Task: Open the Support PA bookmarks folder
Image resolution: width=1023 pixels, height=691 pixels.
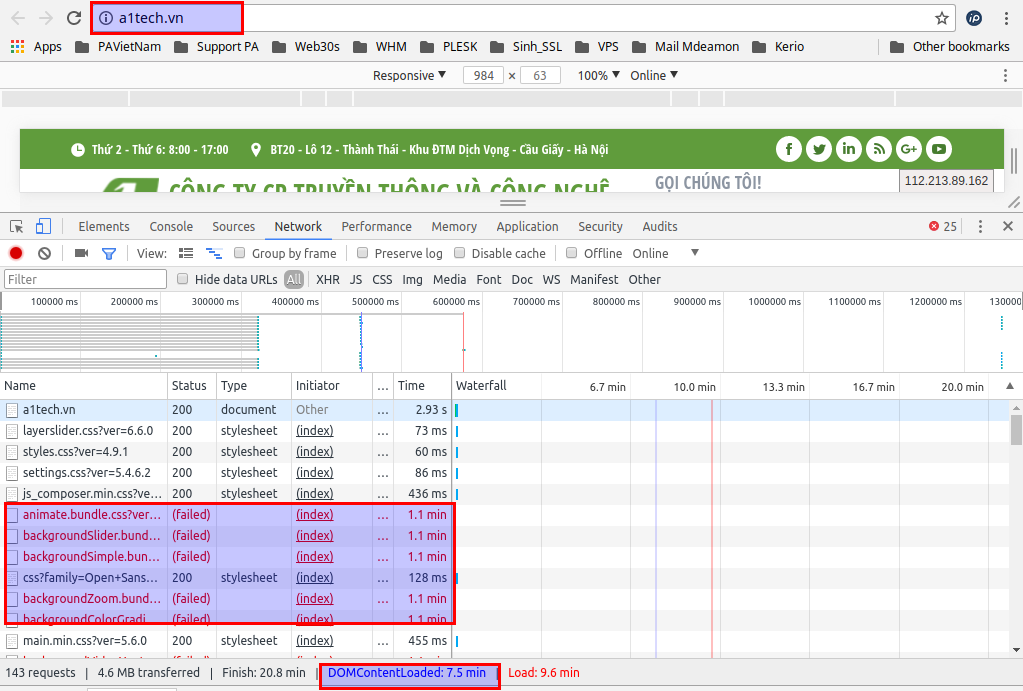Action: coord(217,46)
